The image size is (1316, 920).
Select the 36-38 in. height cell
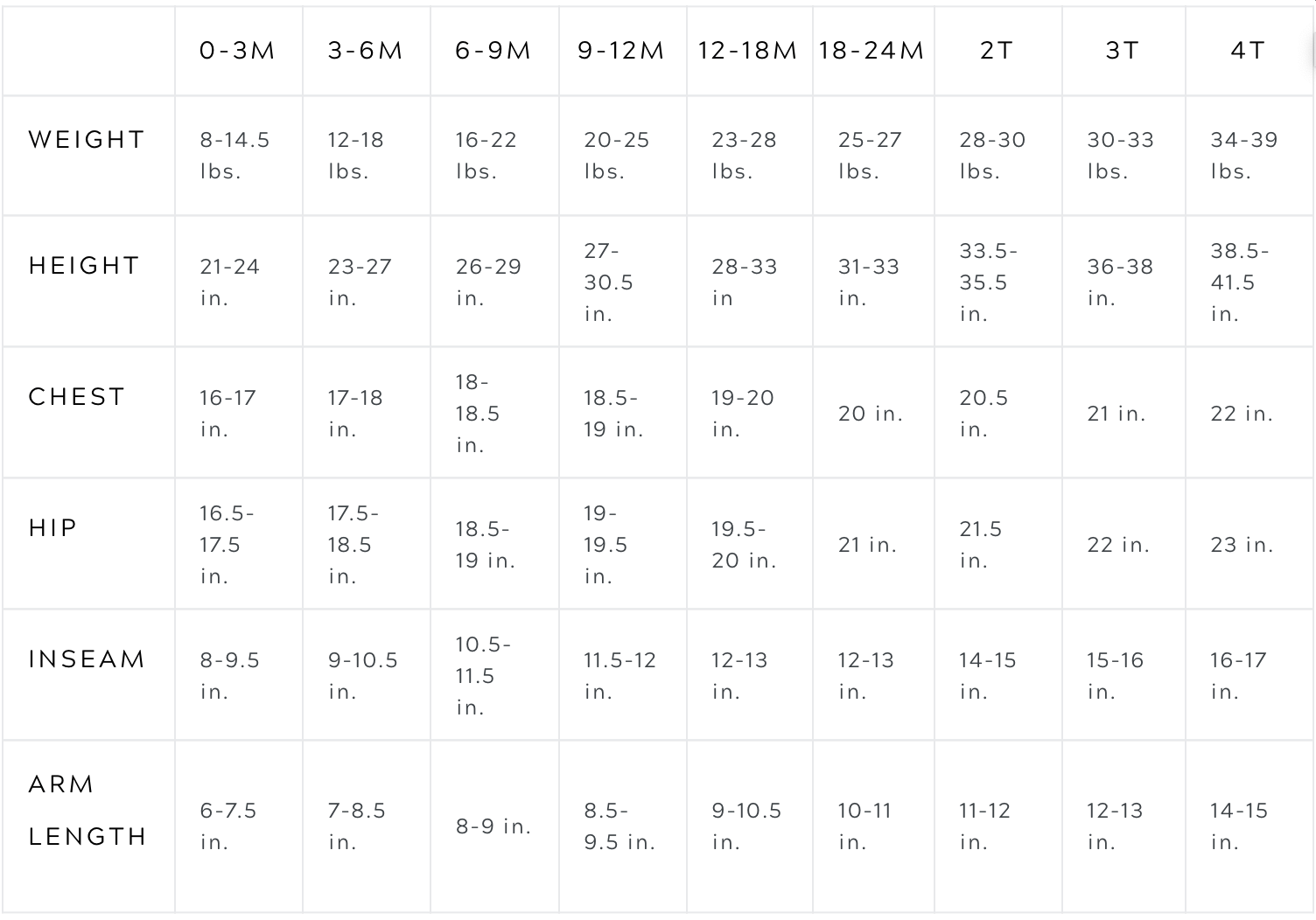tap(1120, 282)
